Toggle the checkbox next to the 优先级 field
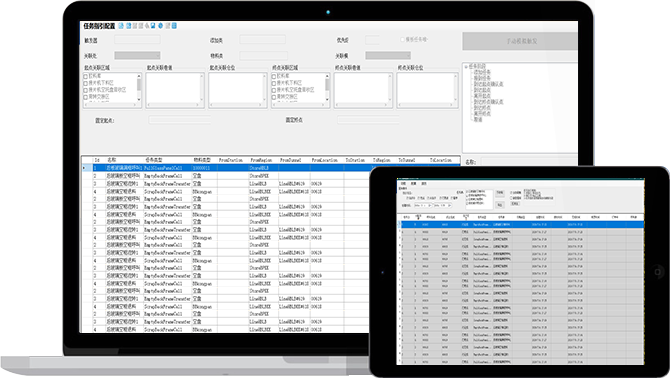The width and height of the screenshot is (670, 378). click(x=402, y=40)
